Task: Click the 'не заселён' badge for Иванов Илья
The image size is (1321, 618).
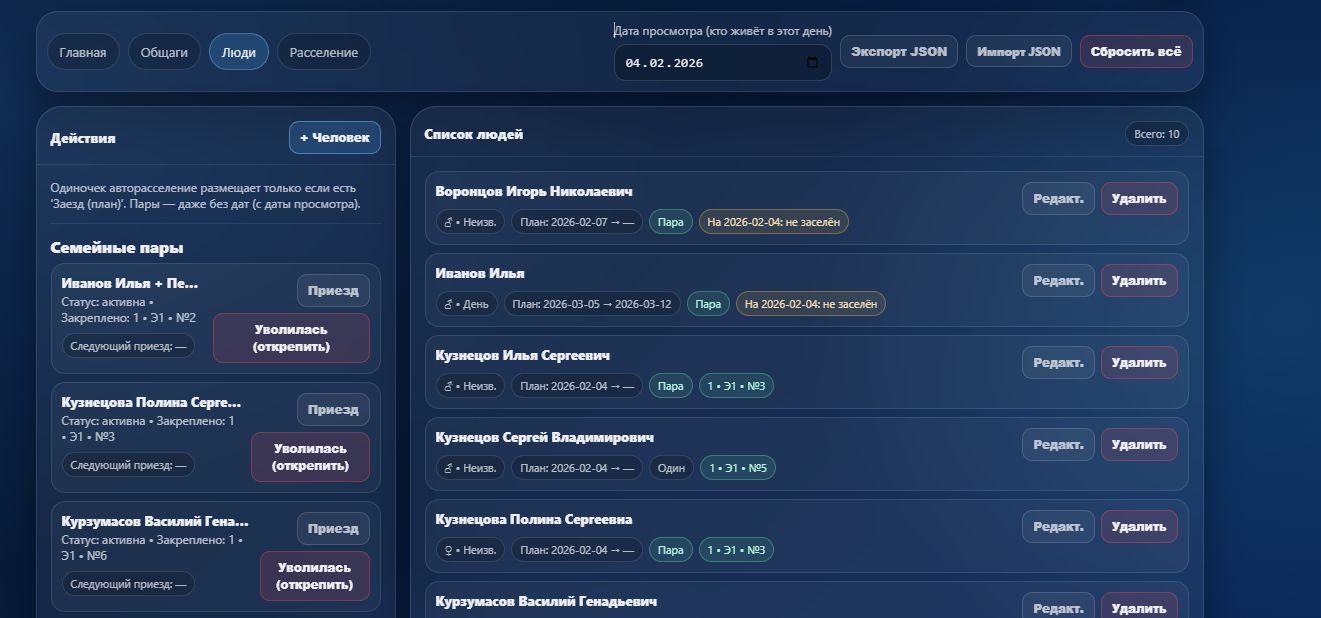Action: [x=810, y=304]
